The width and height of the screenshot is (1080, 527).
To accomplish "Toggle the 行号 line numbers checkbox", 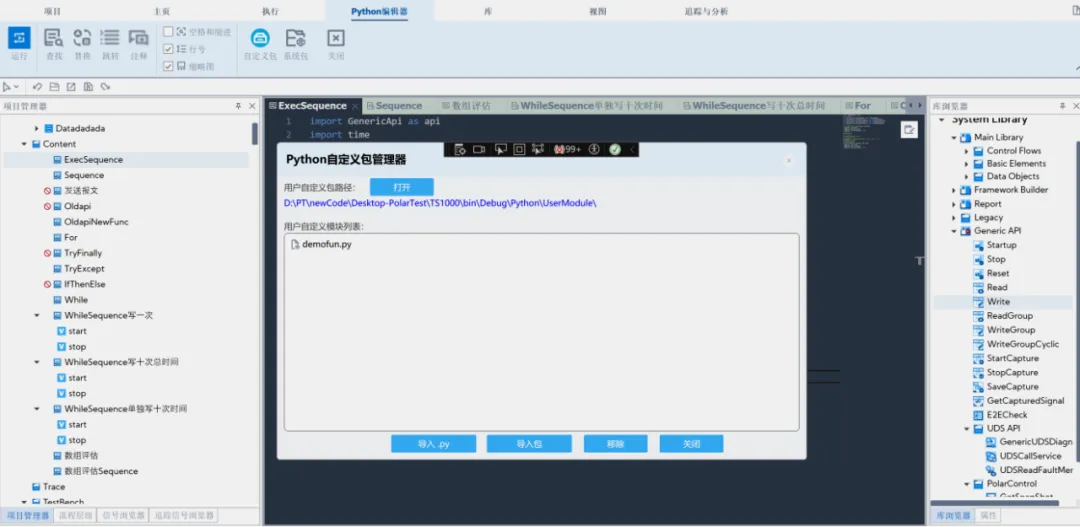I will click(168, 49).
